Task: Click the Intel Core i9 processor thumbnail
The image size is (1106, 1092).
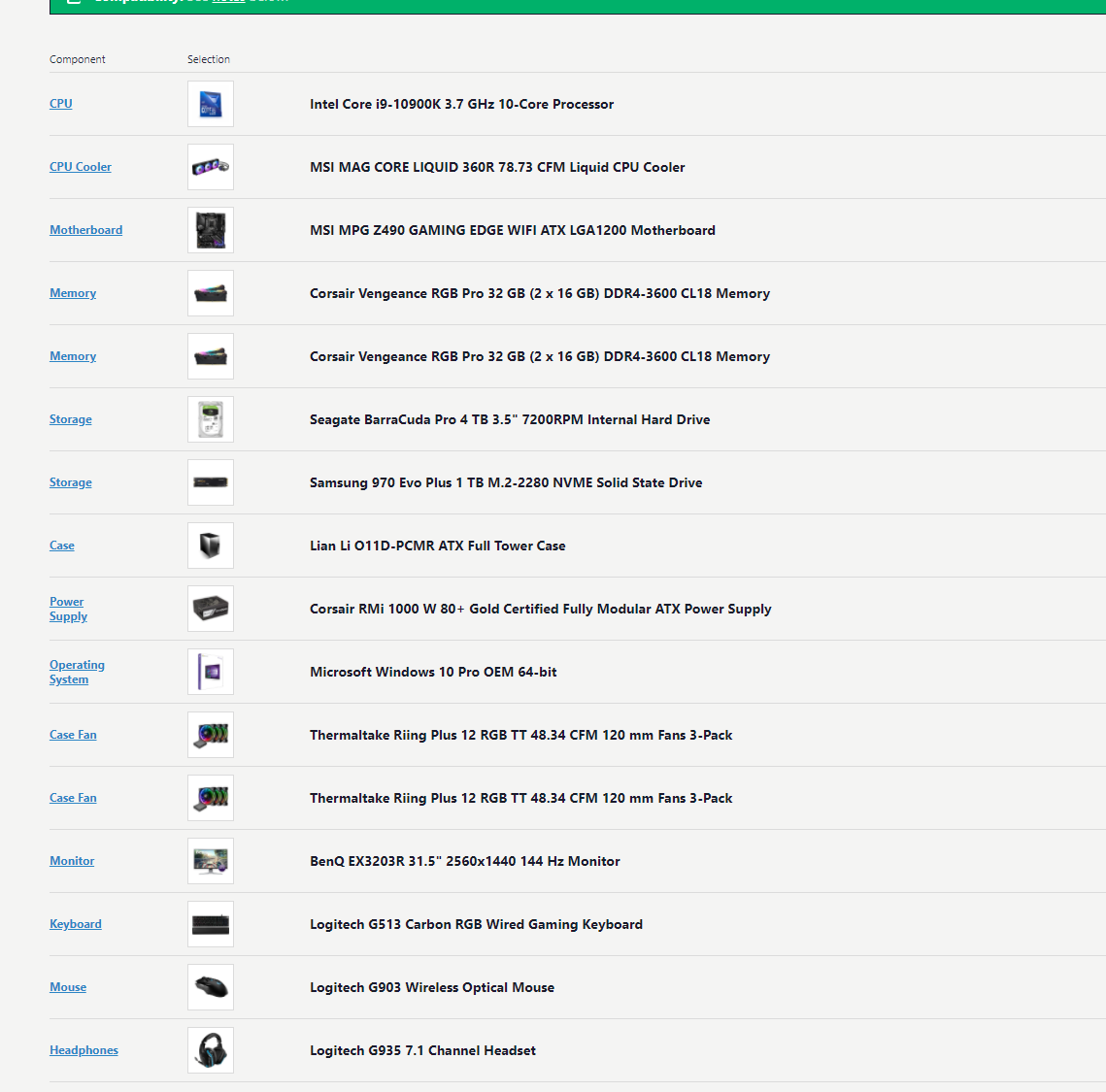Action: click(211, 104)
